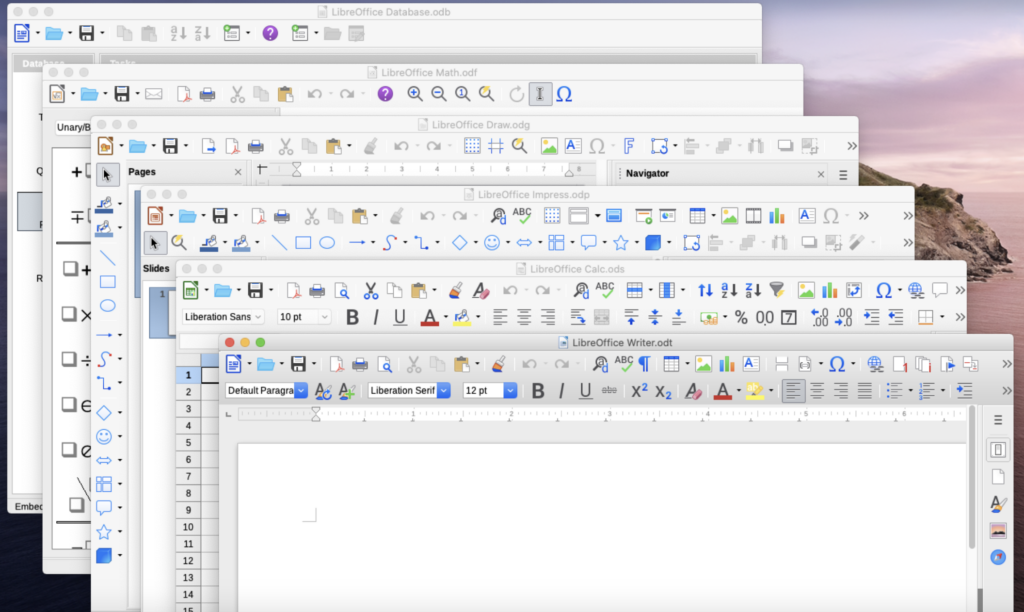Close the Pages panel in Draw
Image resolution: width=1024 pixels, height=612 pixels.
pyautogui.click(x=238, y=172)
